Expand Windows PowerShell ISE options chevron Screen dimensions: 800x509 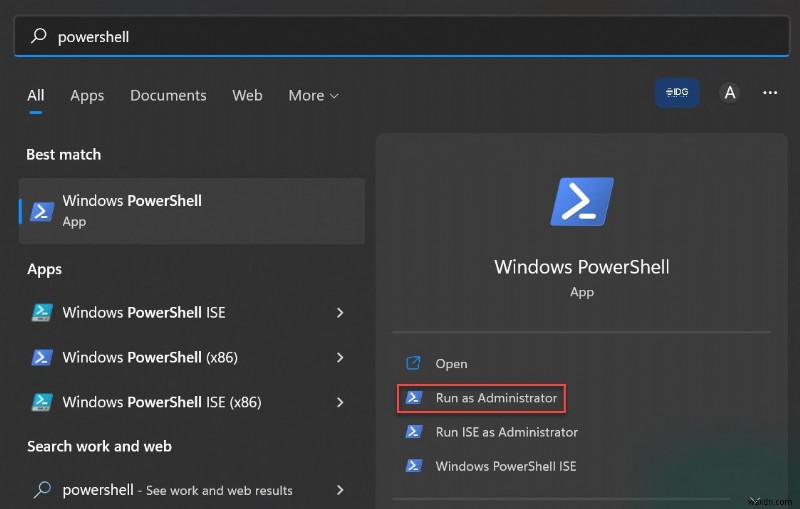[340, 312]
